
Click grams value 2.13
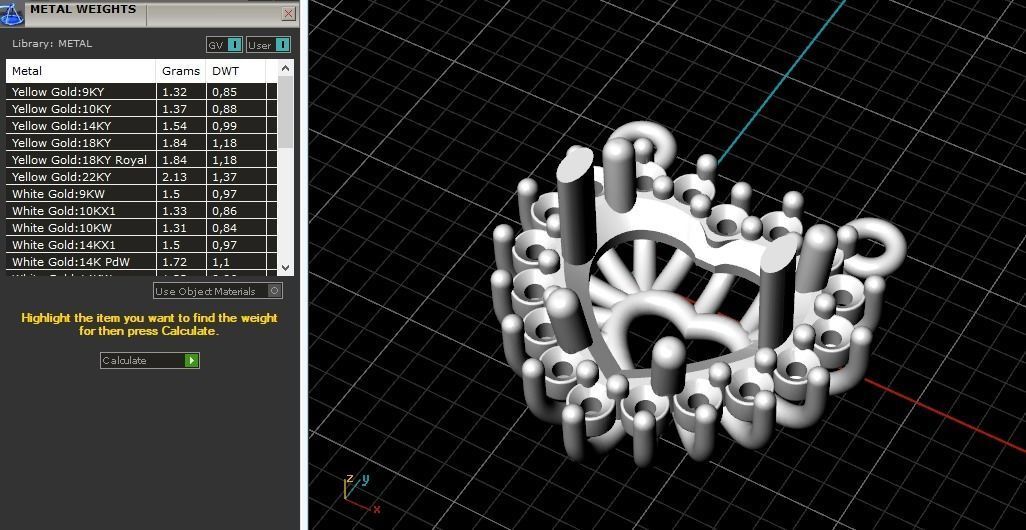pos(174,177)
